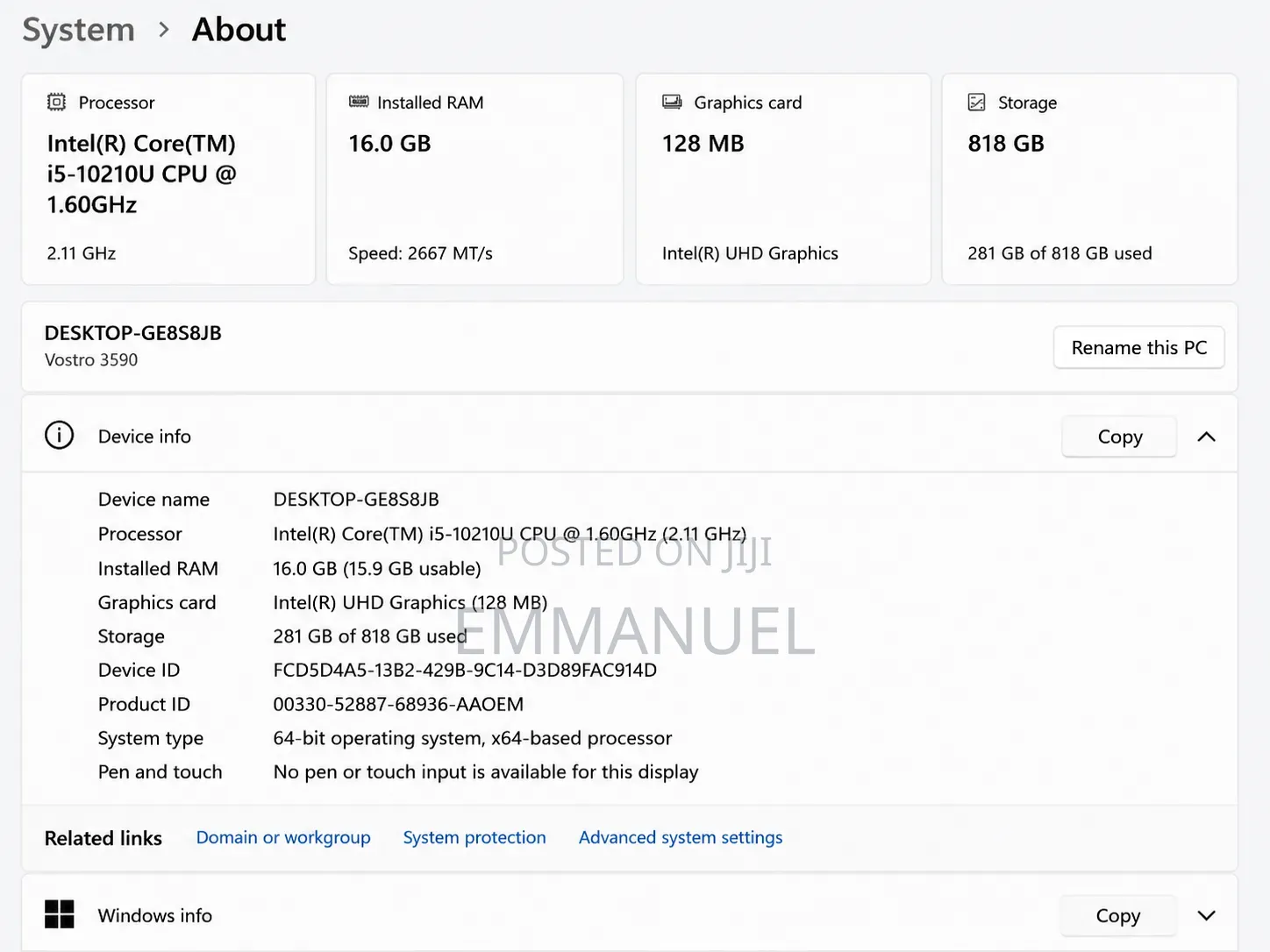Click the About breadcrumb title

pos(239,30)
